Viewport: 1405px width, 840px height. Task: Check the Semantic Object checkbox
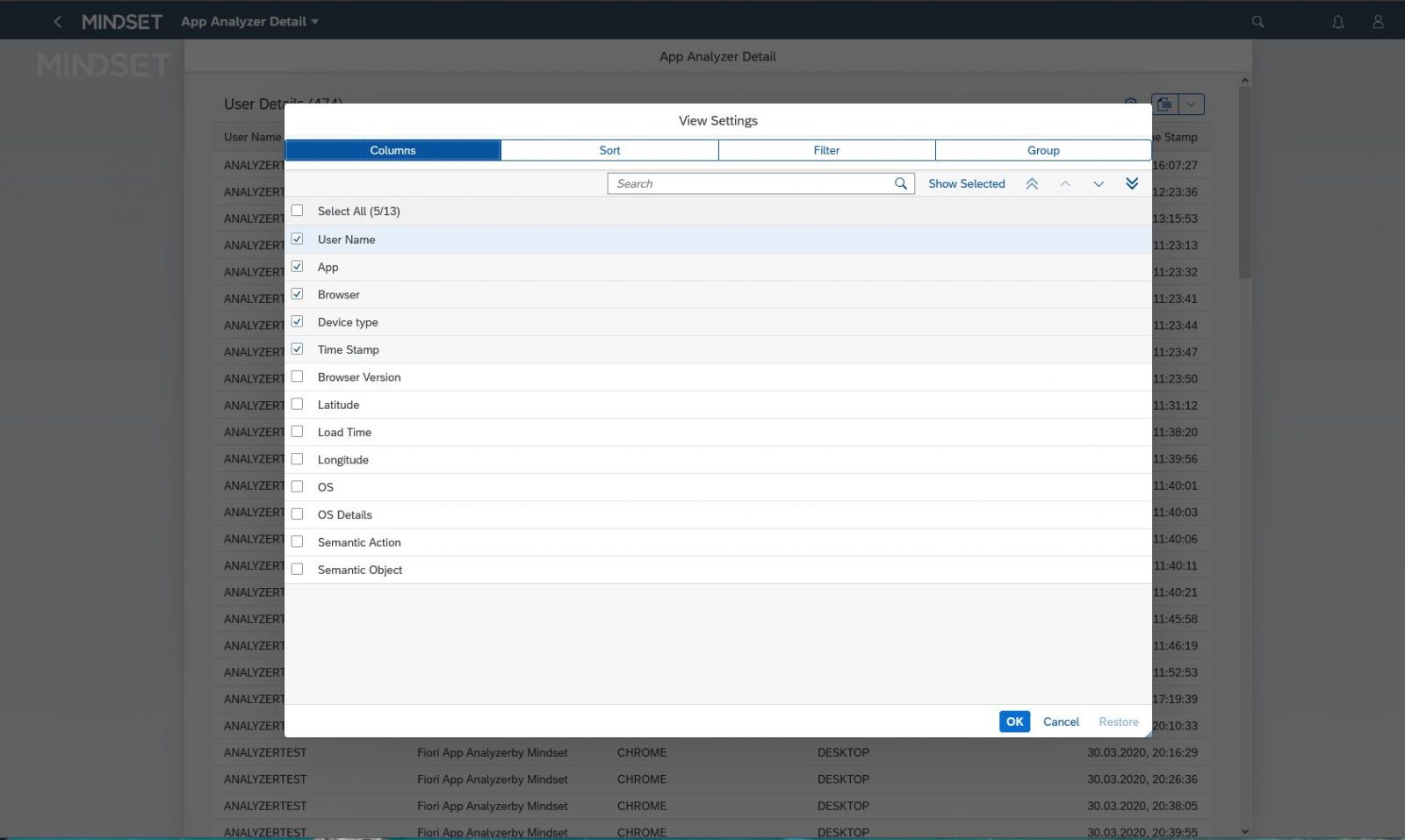point(297,569)
